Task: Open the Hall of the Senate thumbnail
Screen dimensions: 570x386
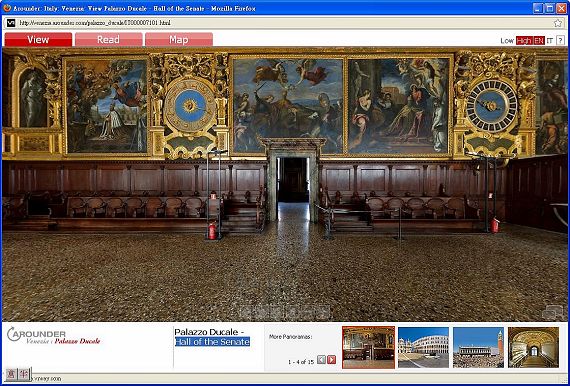Action: tap(368, 347)
